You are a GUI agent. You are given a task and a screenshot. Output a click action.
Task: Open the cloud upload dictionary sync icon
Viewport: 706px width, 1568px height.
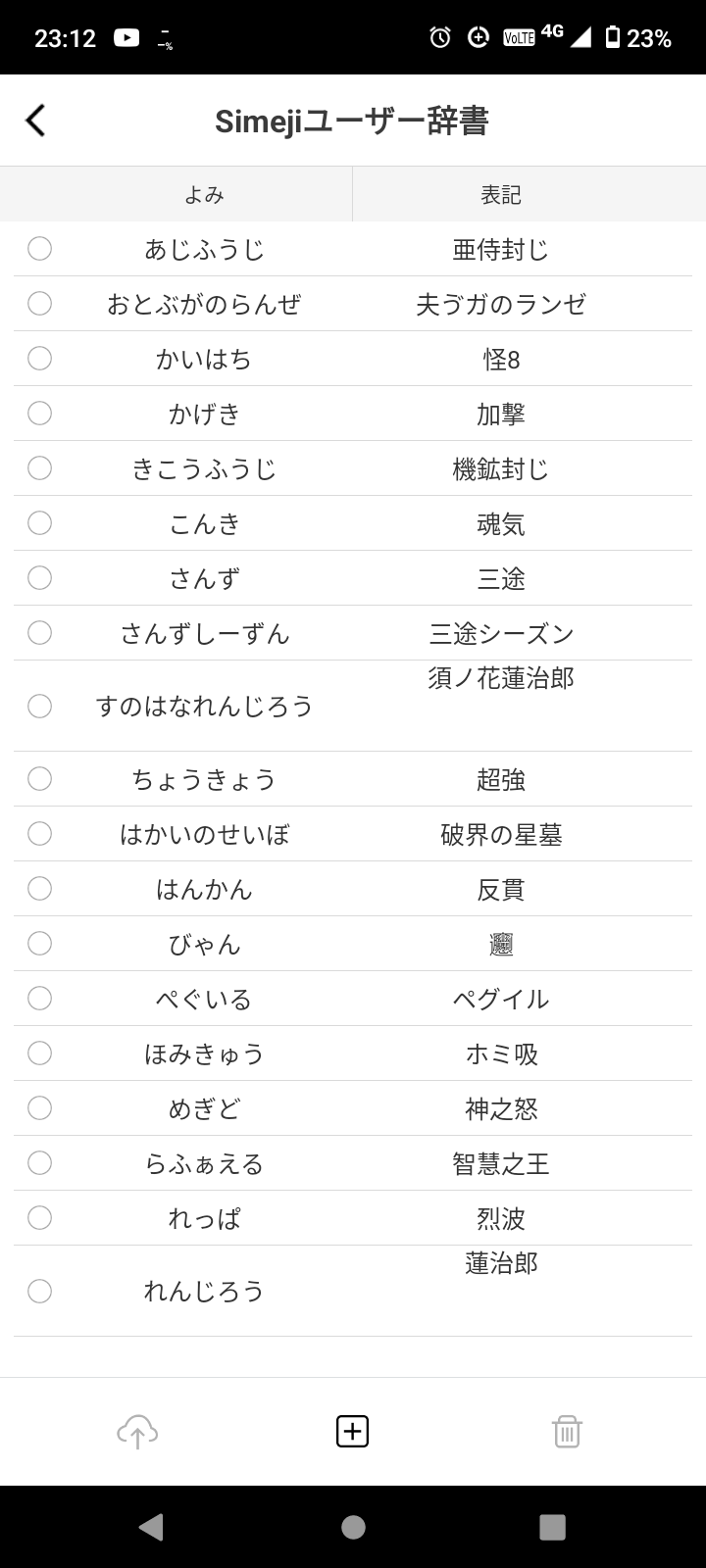coord(137,1432)
